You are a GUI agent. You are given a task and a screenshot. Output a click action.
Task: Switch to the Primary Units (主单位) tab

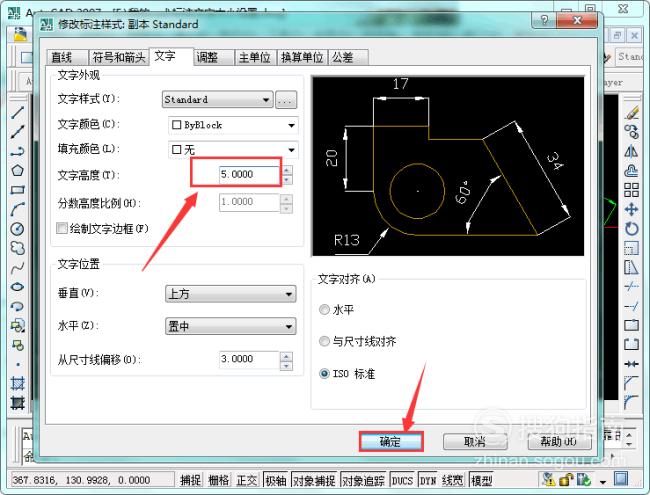256,57
